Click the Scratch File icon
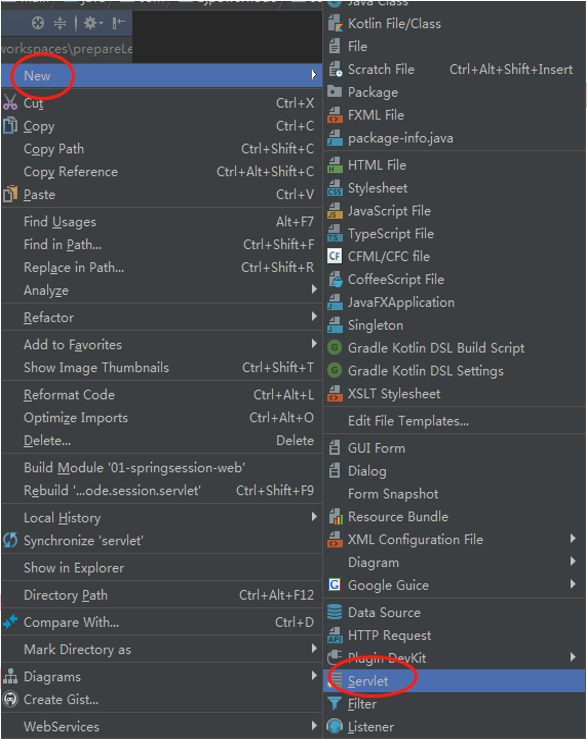 pyautogui.click(x=335, y=69)
